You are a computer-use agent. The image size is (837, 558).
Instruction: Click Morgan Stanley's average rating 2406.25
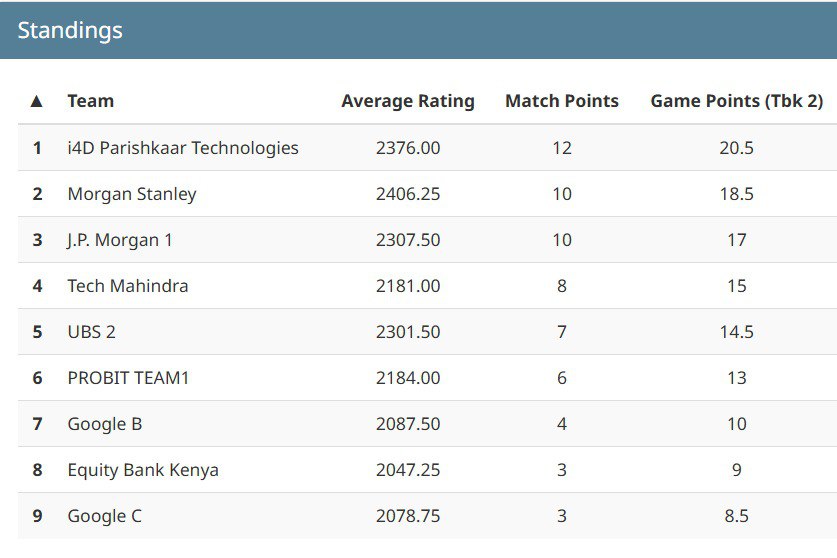click(x=407, y=194)
